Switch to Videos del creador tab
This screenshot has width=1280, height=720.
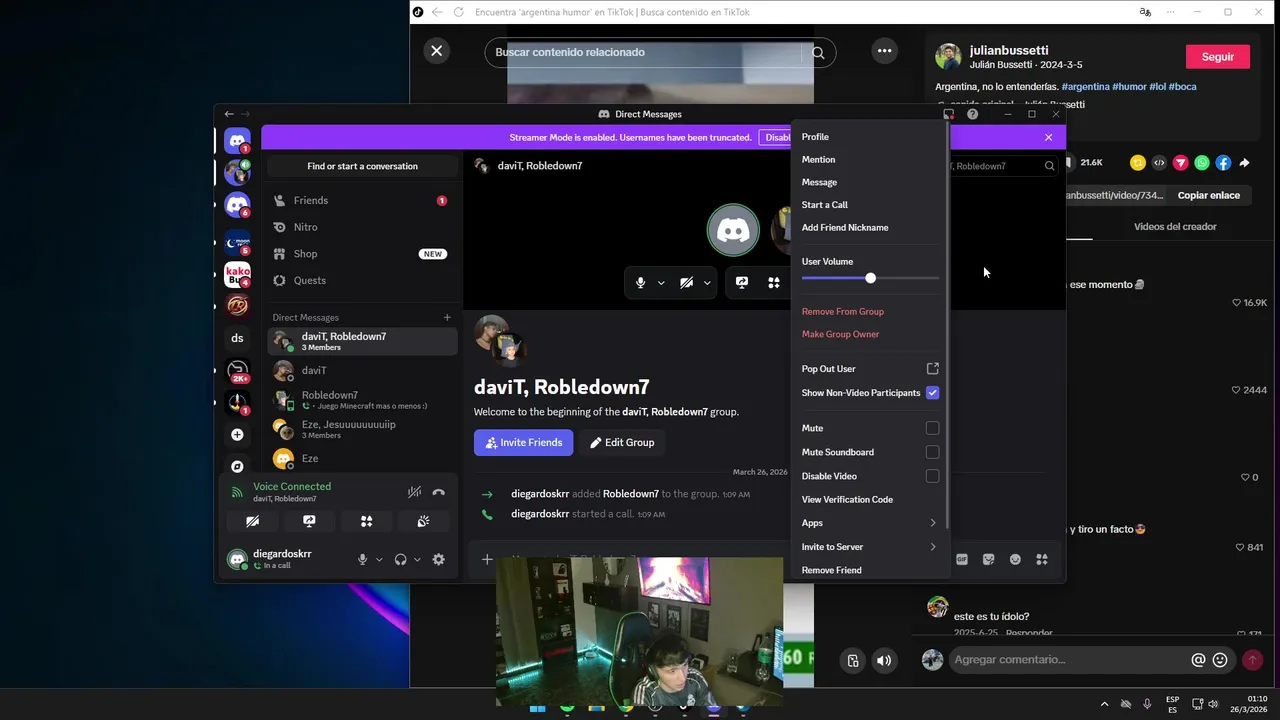(x=1175, y=227)
